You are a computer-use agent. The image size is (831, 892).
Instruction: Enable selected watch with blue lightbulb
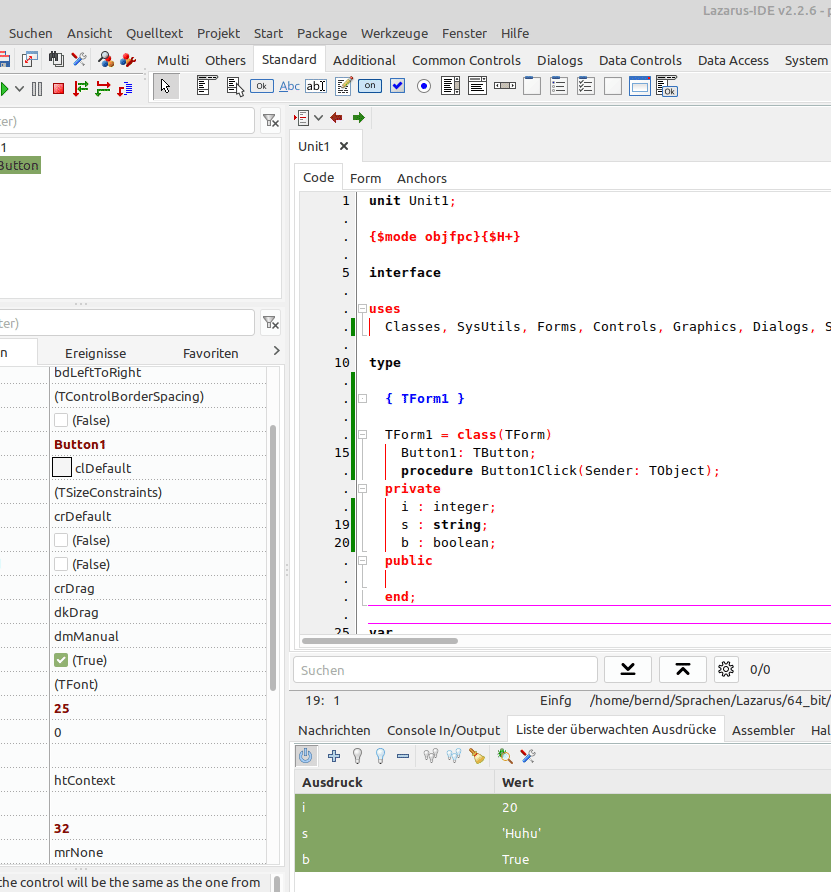pyautogui.click(x=380, y=756)
